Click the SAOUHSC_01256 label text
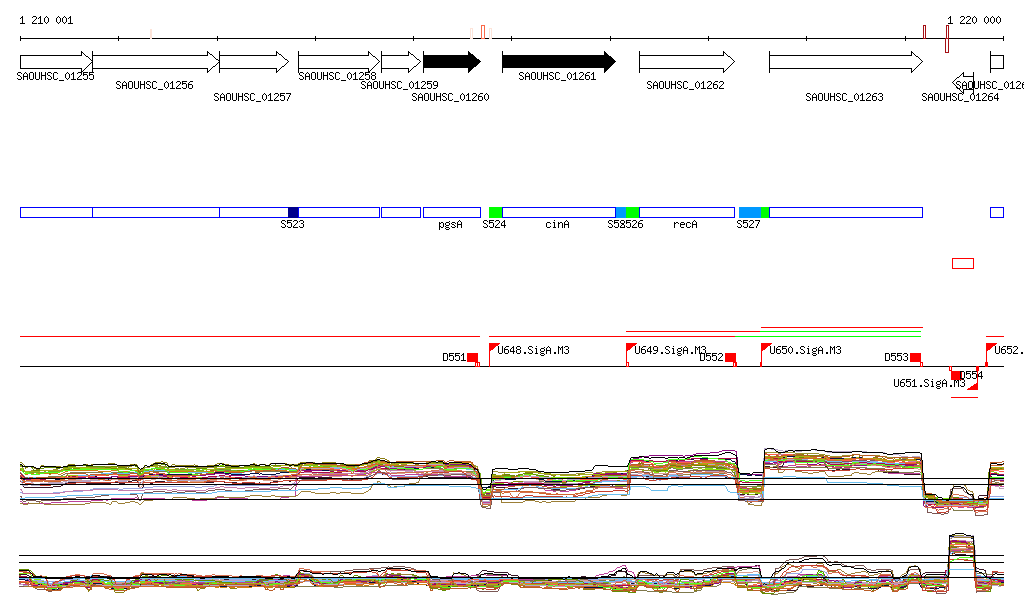Screen dimensions: 1024x611 pos(155,86)
